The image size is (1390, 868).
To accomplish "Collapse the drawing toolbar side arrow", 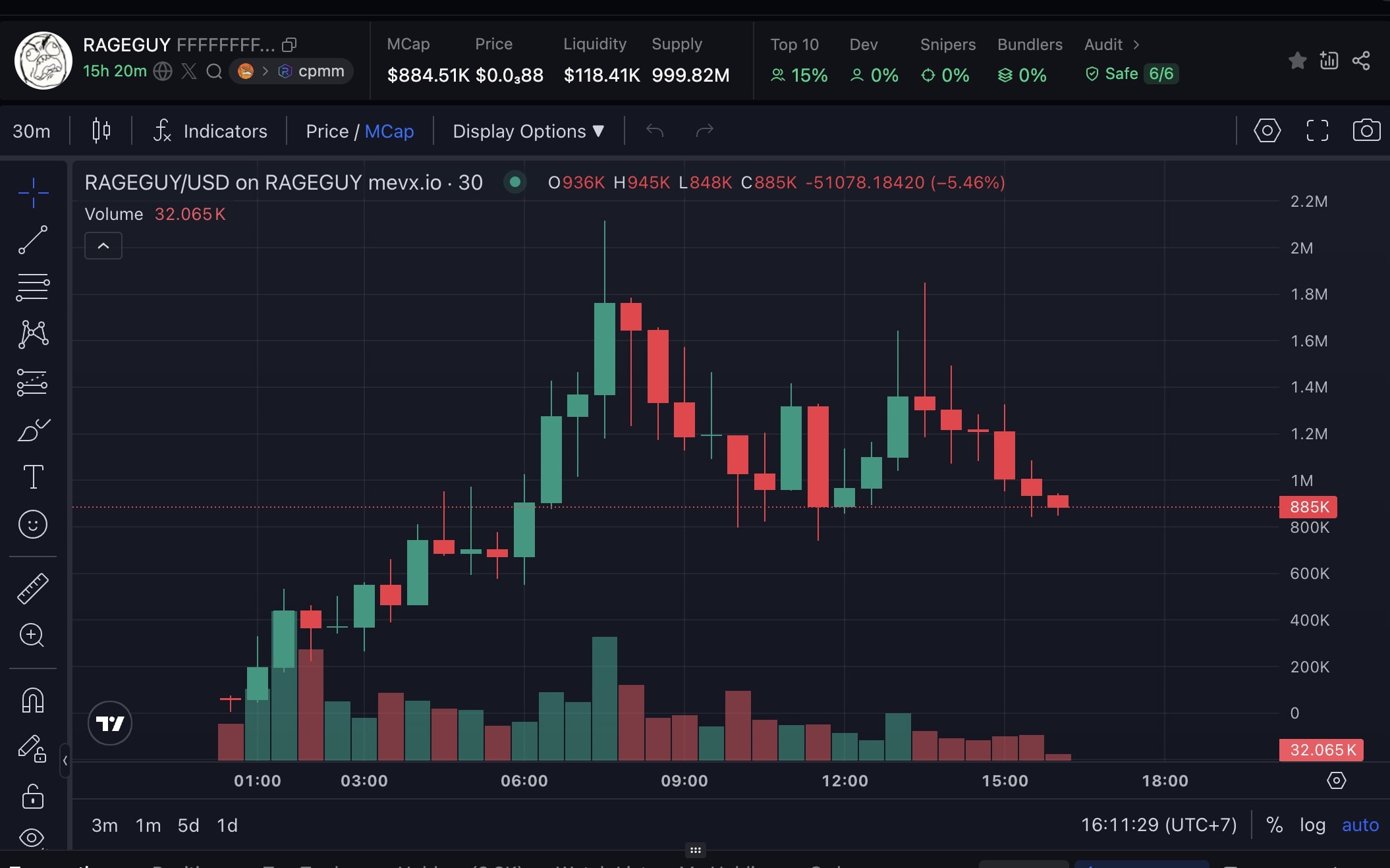I will click(x=65, y=761).
